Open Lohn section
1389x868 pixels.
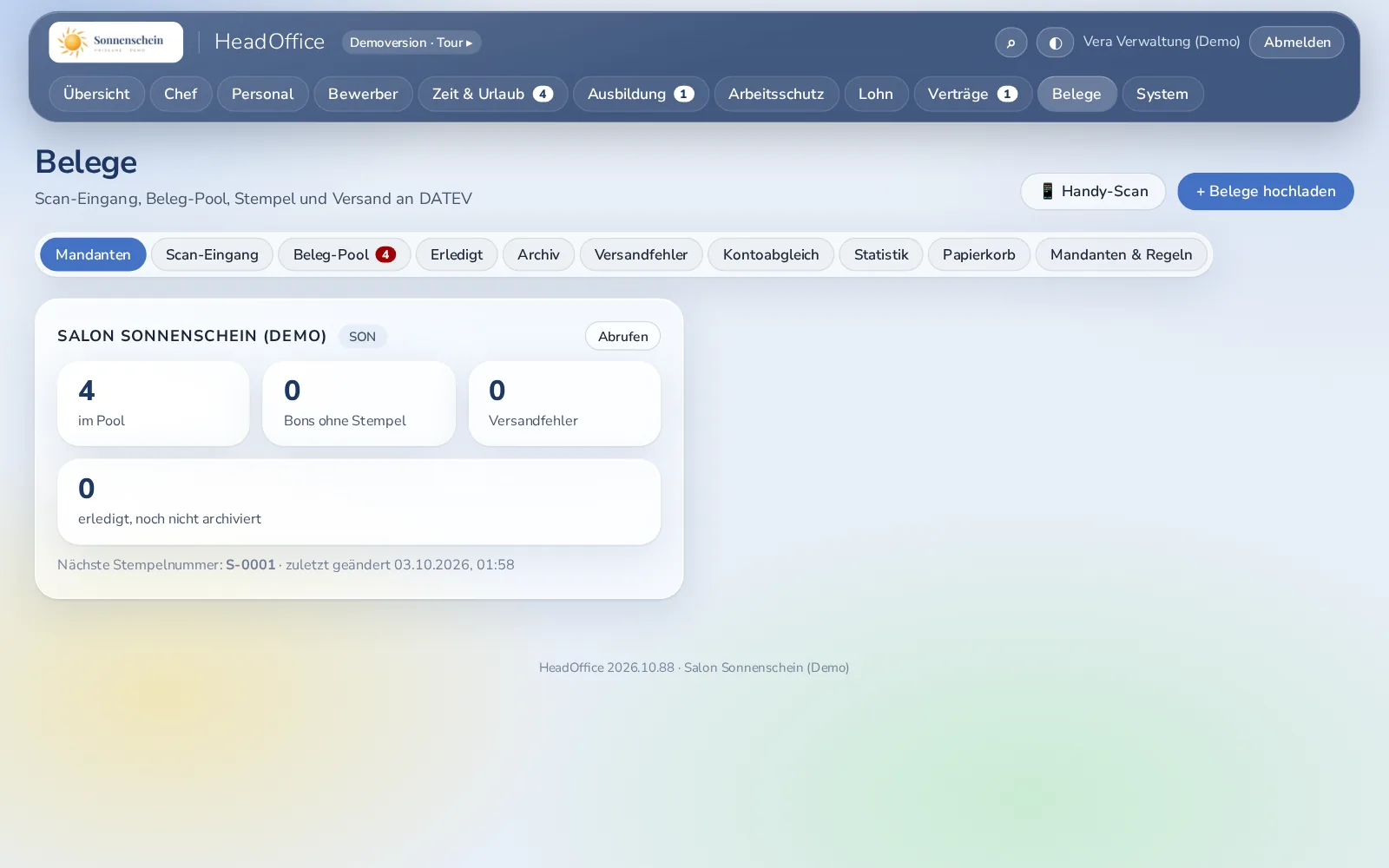(876, 94)
